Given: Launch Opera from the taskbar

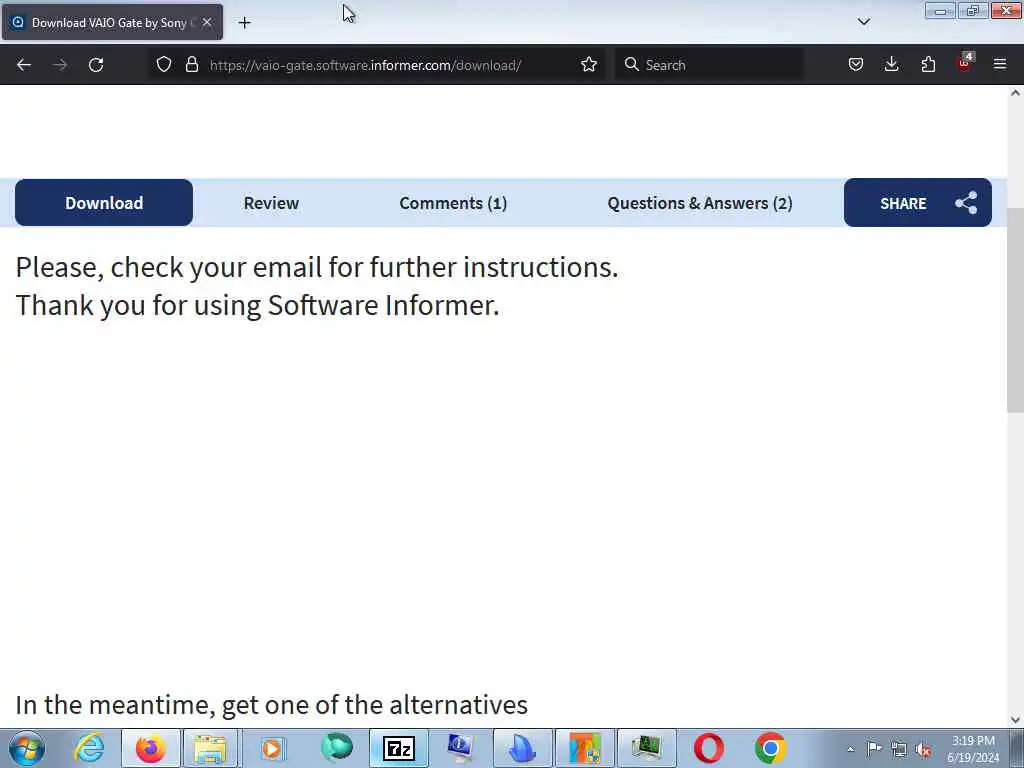Looking at the screenshot, I should (709, 748).
